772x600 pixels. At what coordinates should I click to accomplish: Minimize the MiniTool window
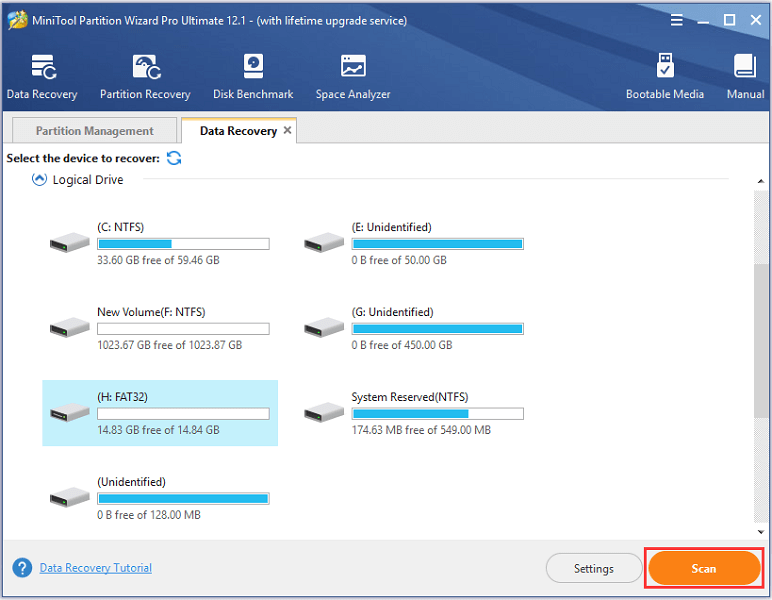click(703, 22)
